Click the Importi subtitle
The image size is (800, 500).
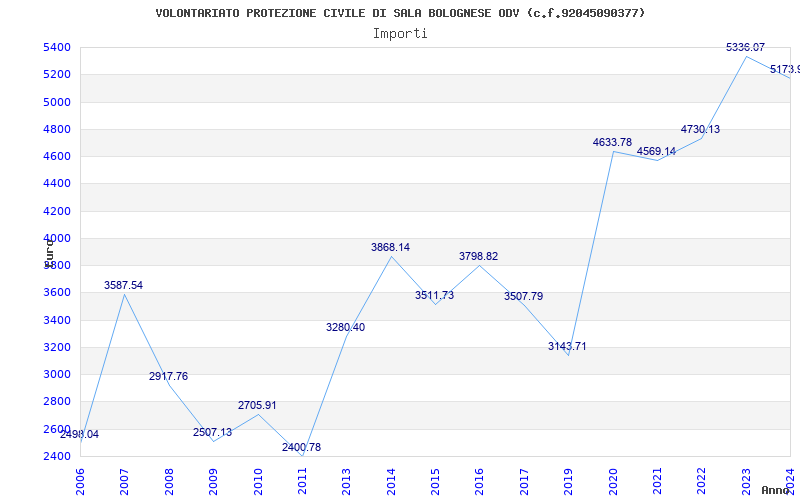(400, 34)
